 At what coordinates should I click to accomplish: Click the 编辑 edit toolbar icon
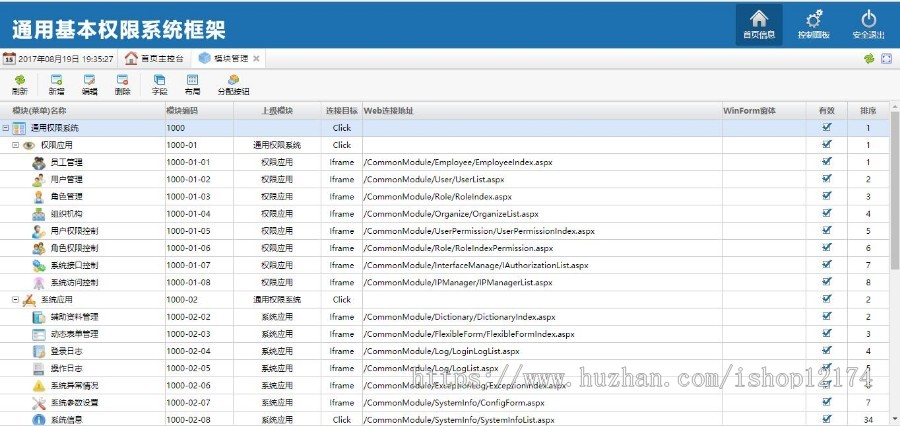pos(89,85)
